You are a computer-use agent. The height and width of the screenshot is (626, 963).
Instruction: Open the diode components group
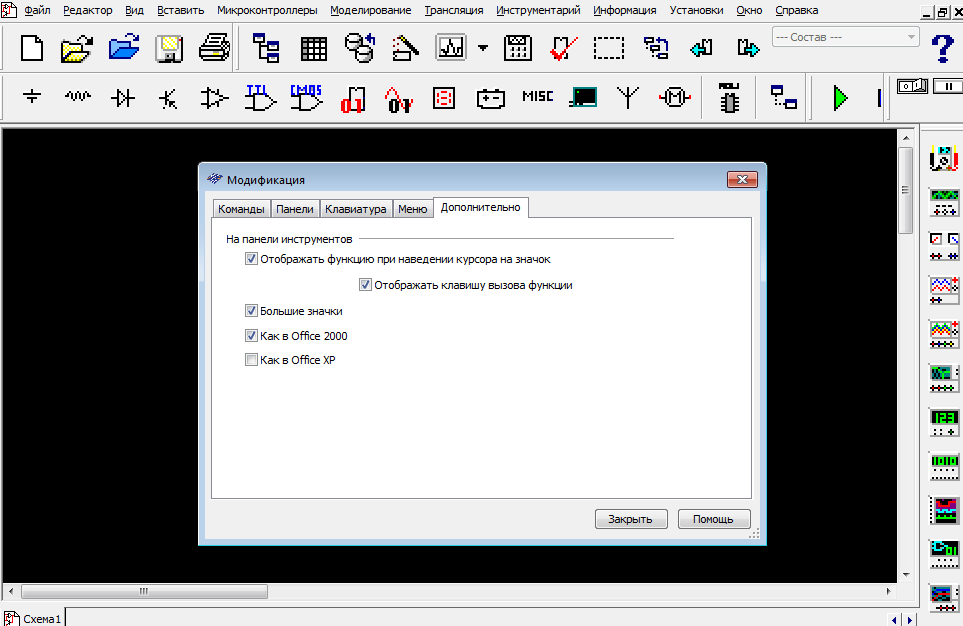[x=123, y=98]
